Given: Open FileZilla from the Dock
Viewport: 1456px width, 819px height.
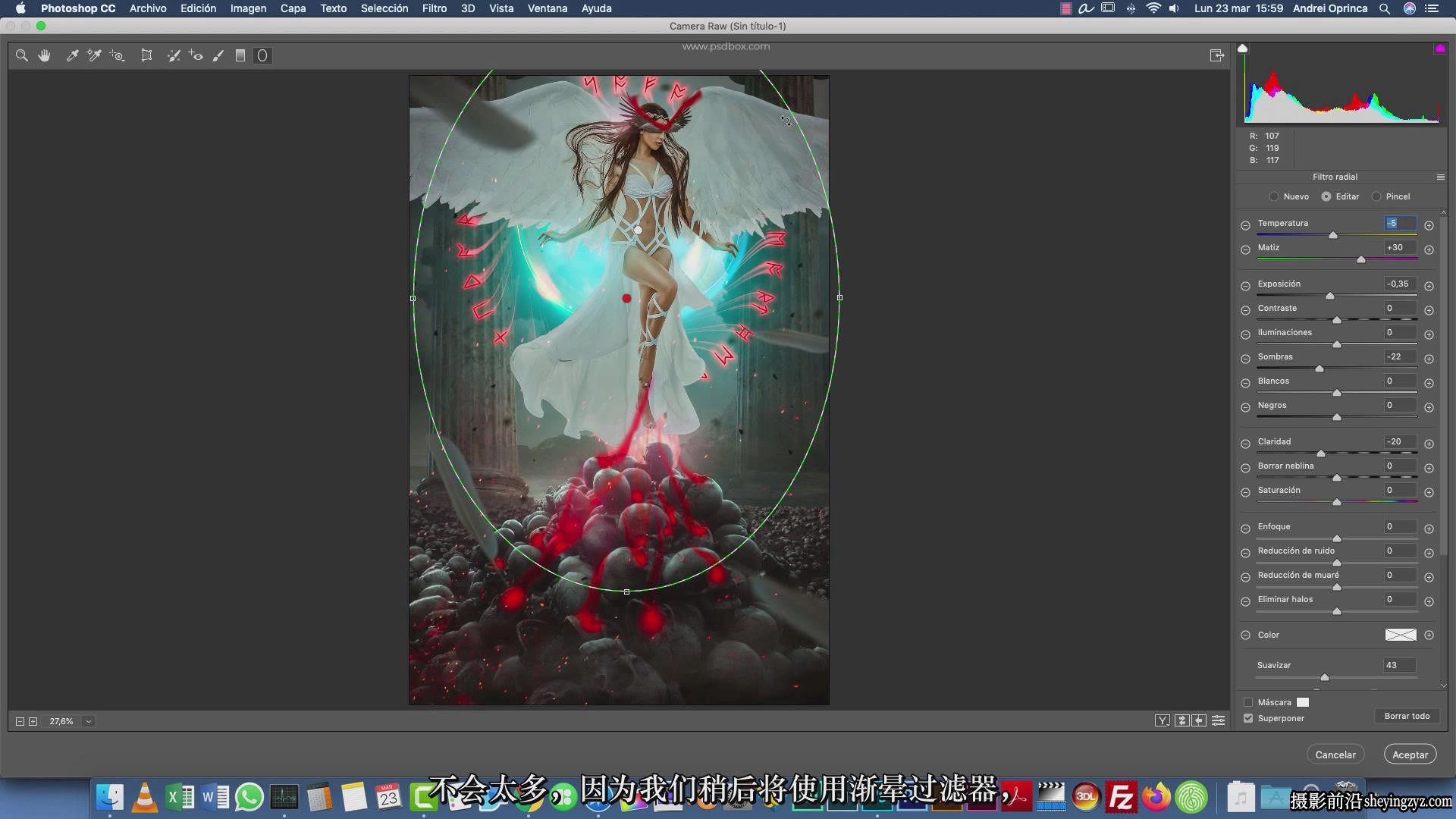Looking at the screenshot, I should tap(1121, 797).
